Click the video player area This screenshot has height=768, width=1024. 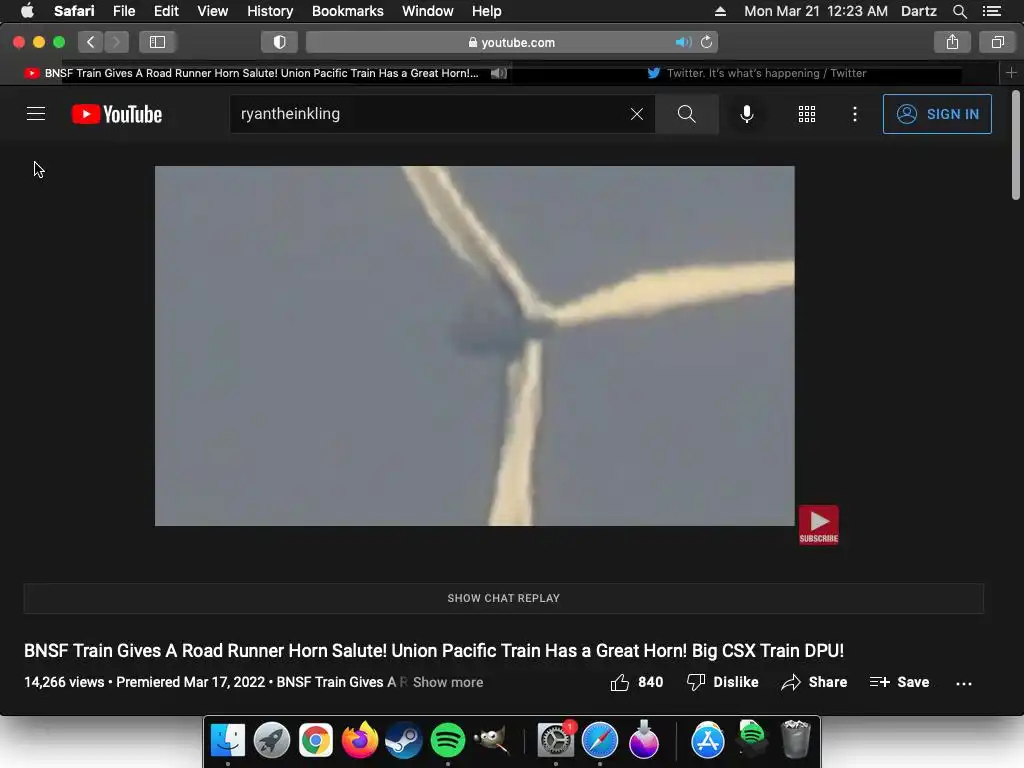(475, 345)
